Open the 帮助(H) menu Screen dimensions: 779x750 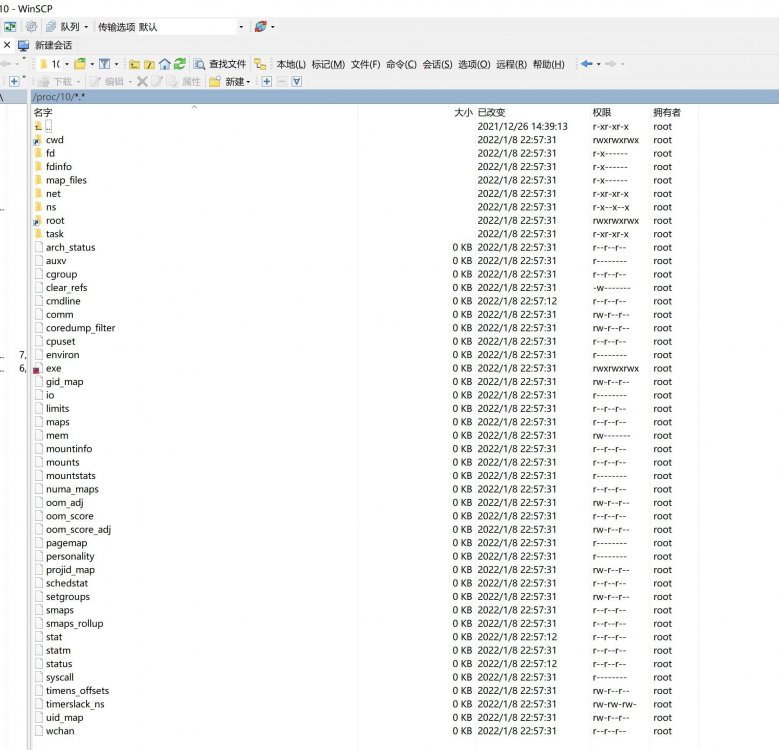549,65
